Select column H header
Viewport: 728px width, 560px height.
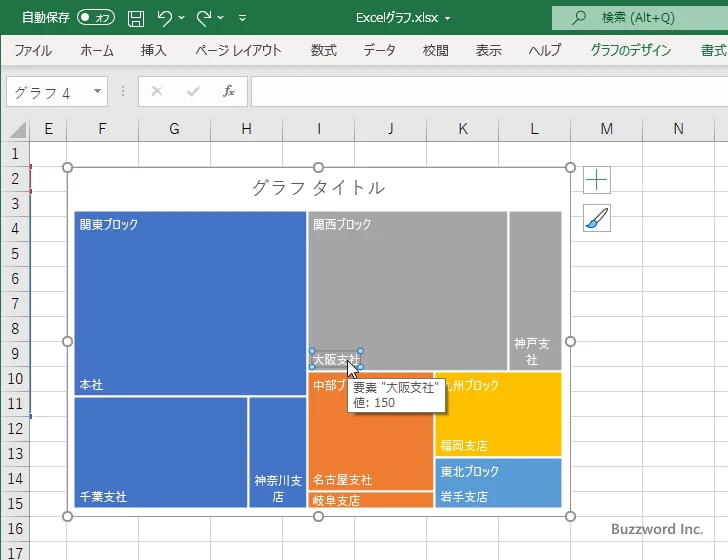(246, 129)
